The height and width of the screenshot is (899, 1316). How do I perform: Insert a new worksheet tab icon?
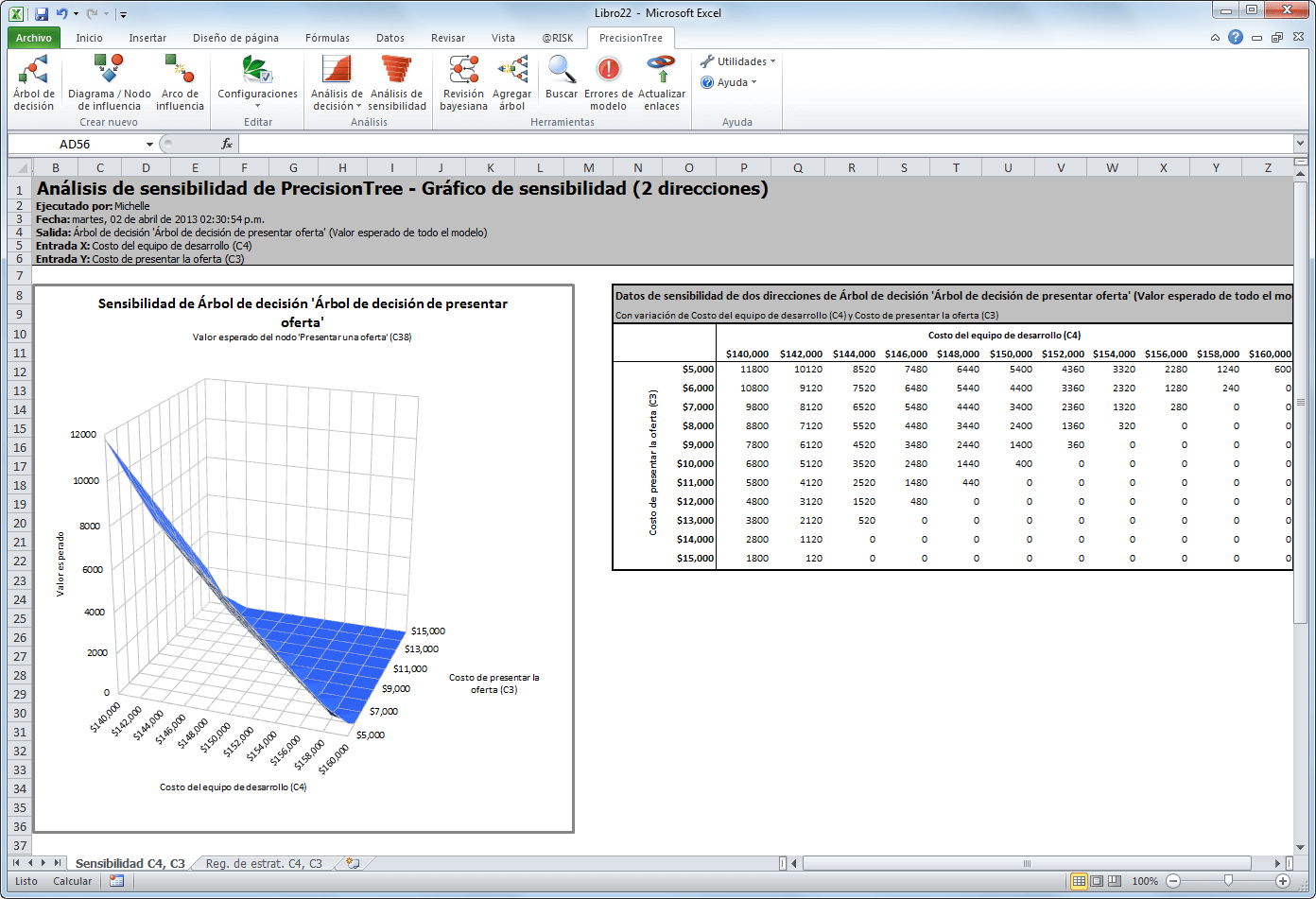click(353, 863)
